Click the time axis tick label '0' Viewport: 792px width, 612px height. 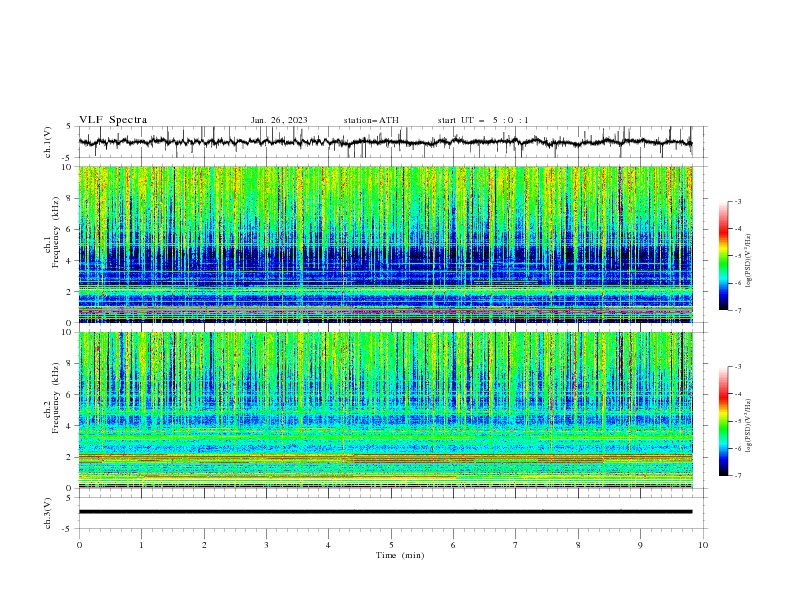[x=79, y=545]
